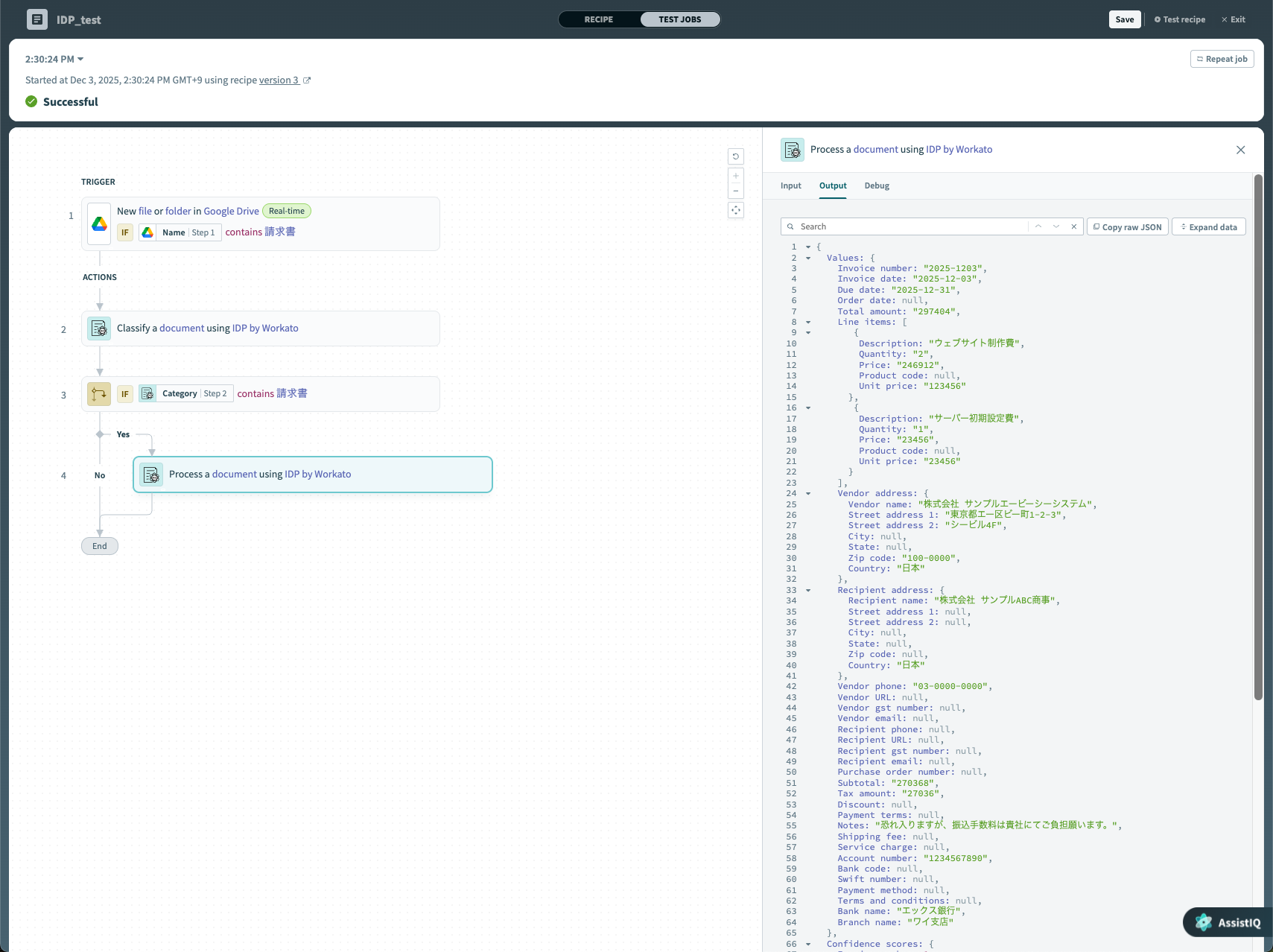This screenshot has height=952, width=1273.
Task: Click the Subtotal value "270368"
Action: [x=912, y=784]
